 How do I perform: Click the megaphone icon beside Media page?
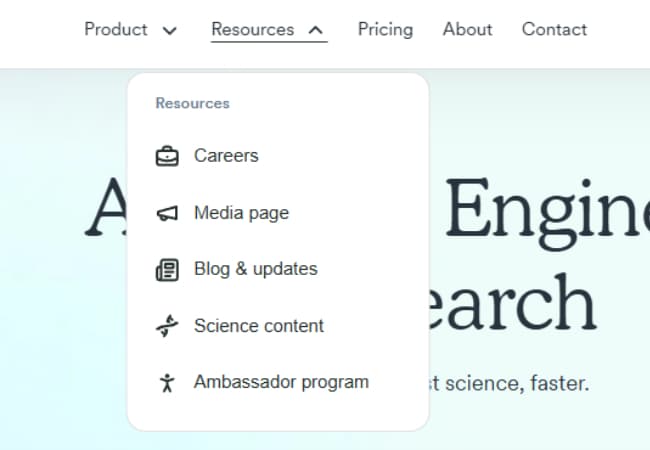click(167, 213)
